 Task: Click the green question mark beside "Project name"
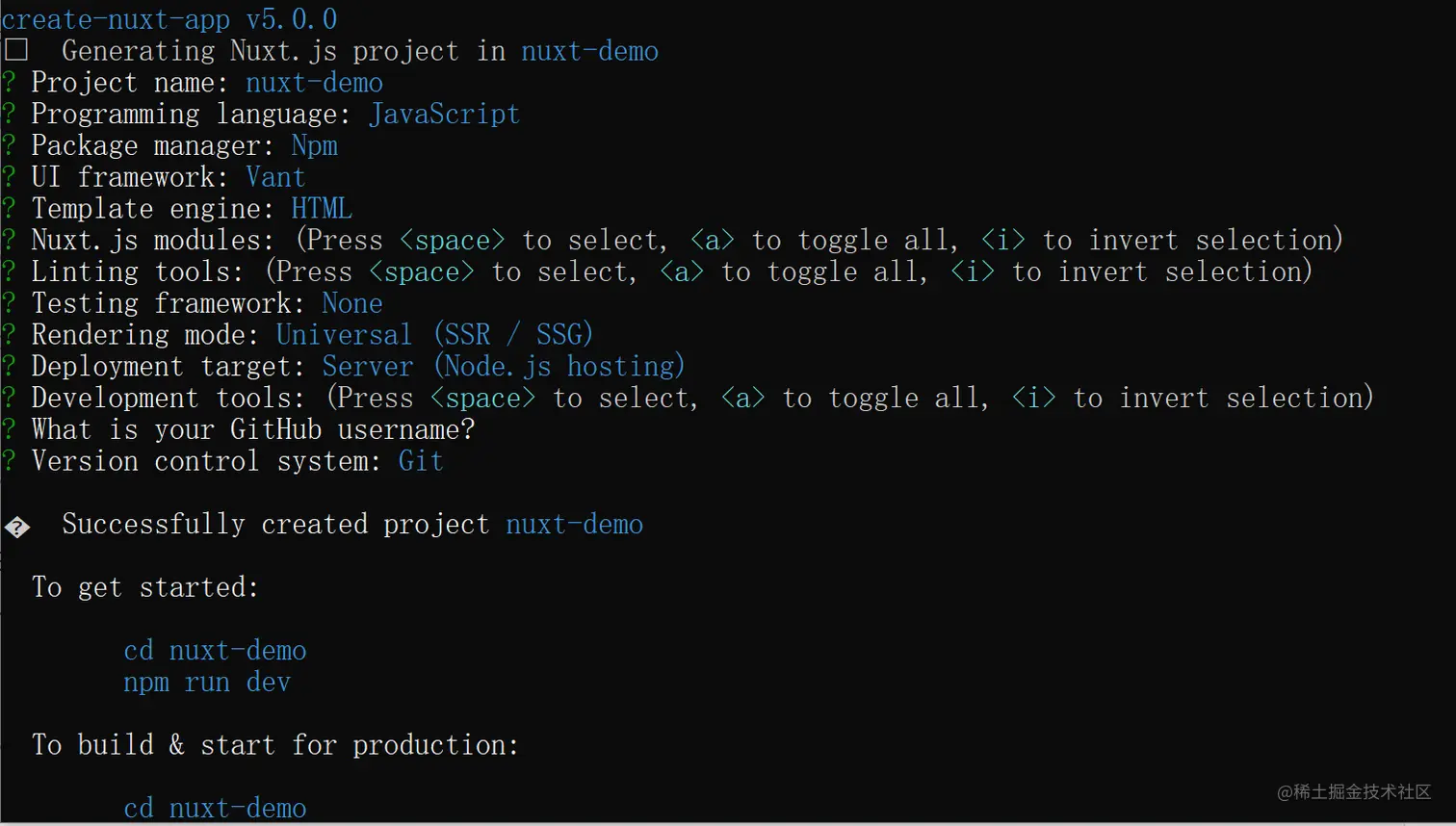[9, 83]
